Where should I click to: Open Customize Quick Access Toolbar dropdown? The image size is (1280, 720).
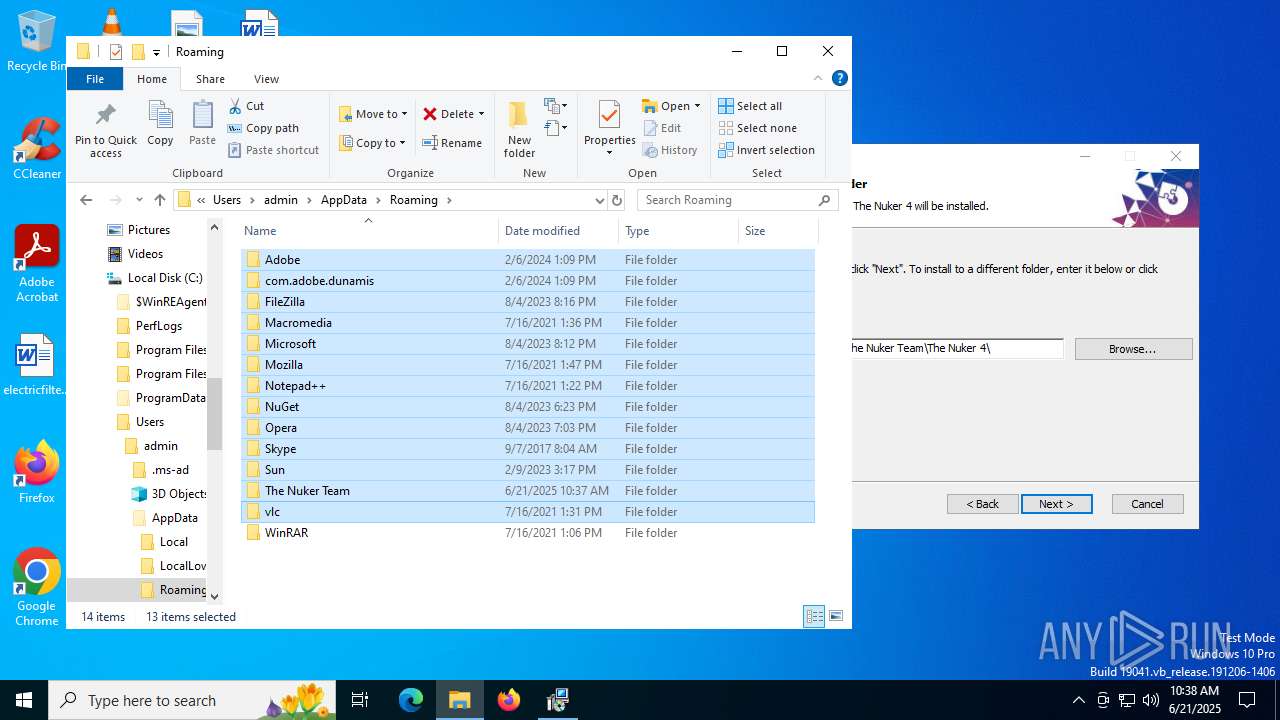point(156,52)
